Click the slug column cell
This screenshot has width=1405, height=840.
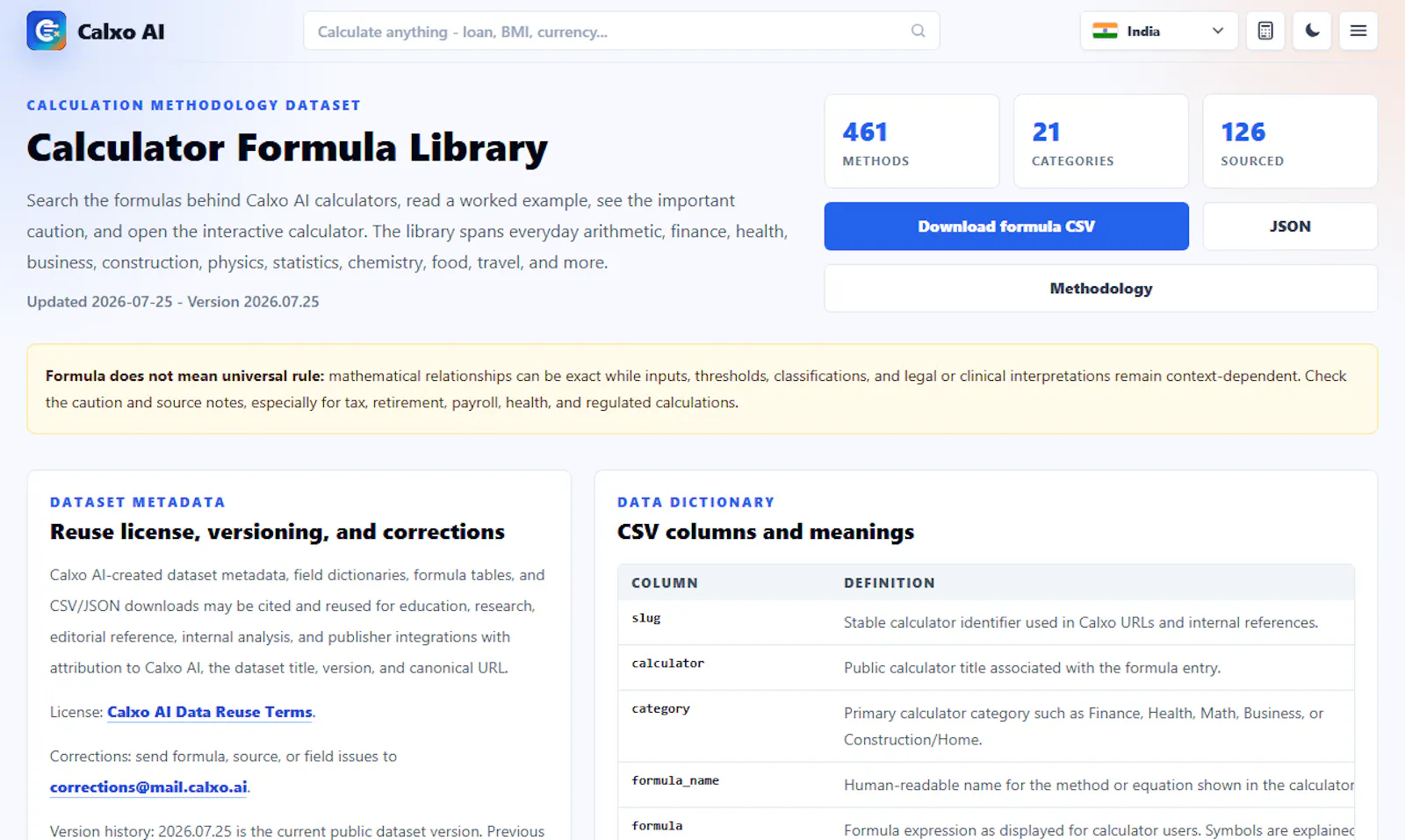click(646, 618)
